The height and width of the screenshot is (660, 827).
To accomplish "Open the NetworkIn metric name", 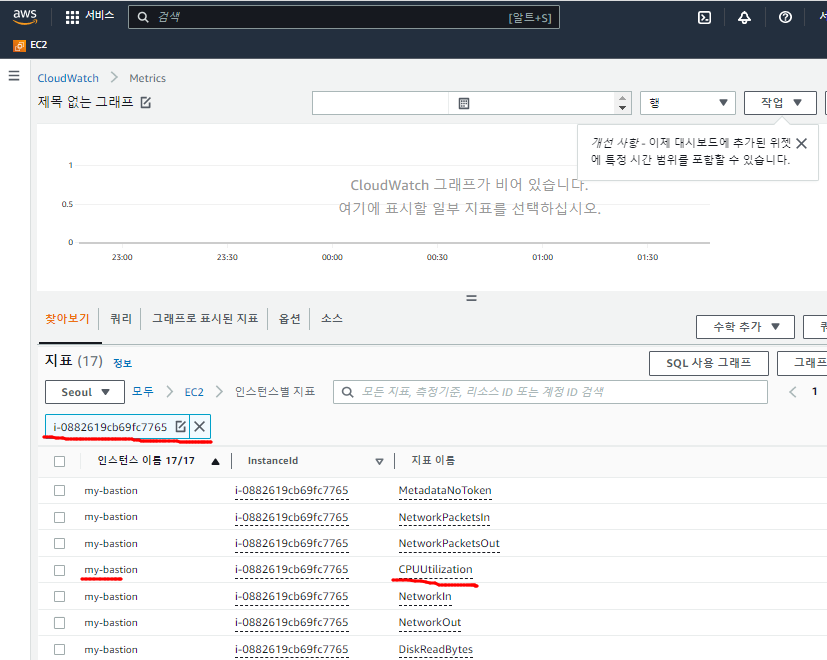I will [x=425, y=597].
